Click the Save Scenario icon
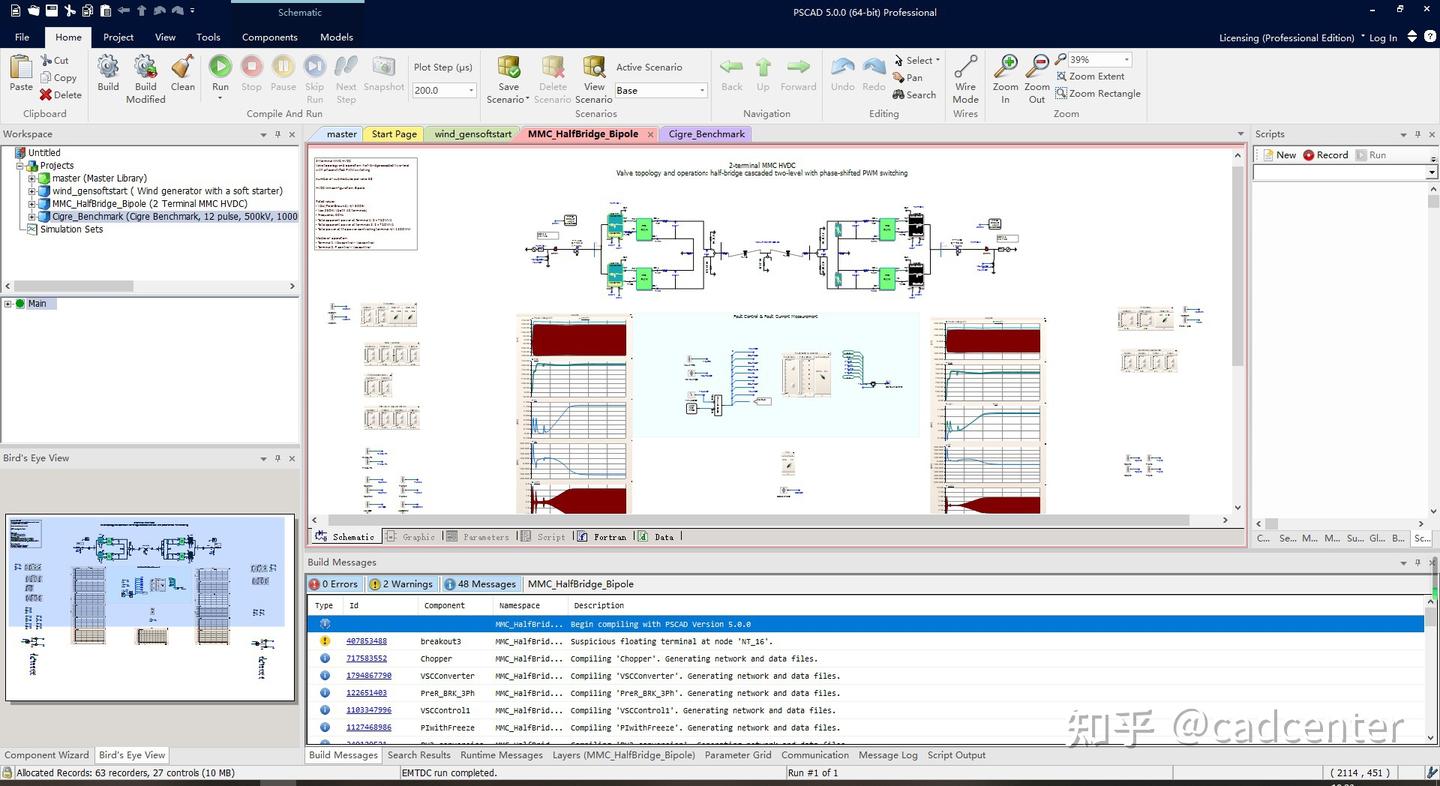Viewport: 1440px width, 786px height. tap(509, 79)
